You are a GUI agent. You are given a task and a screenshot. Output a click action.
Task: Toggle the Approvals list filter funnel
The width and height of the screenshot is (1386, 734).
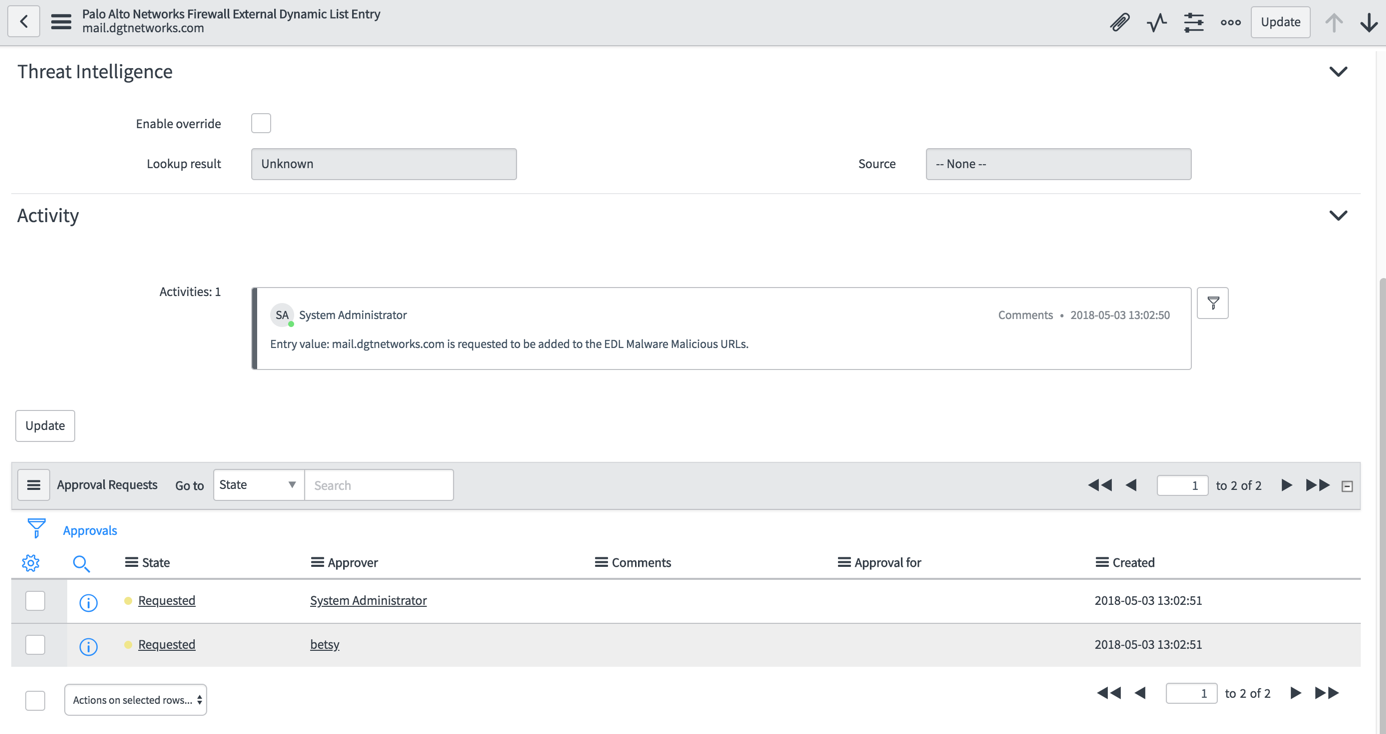37,528
